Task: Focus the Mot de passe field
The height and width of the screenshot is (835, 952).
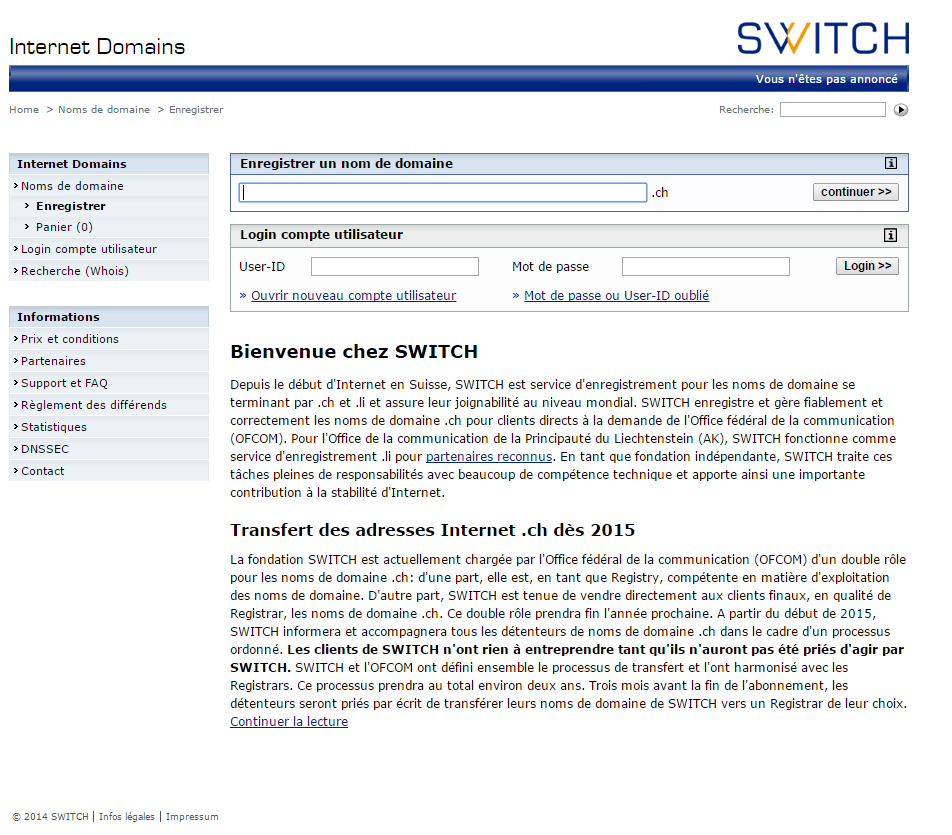Action: (x=706, y=267)
